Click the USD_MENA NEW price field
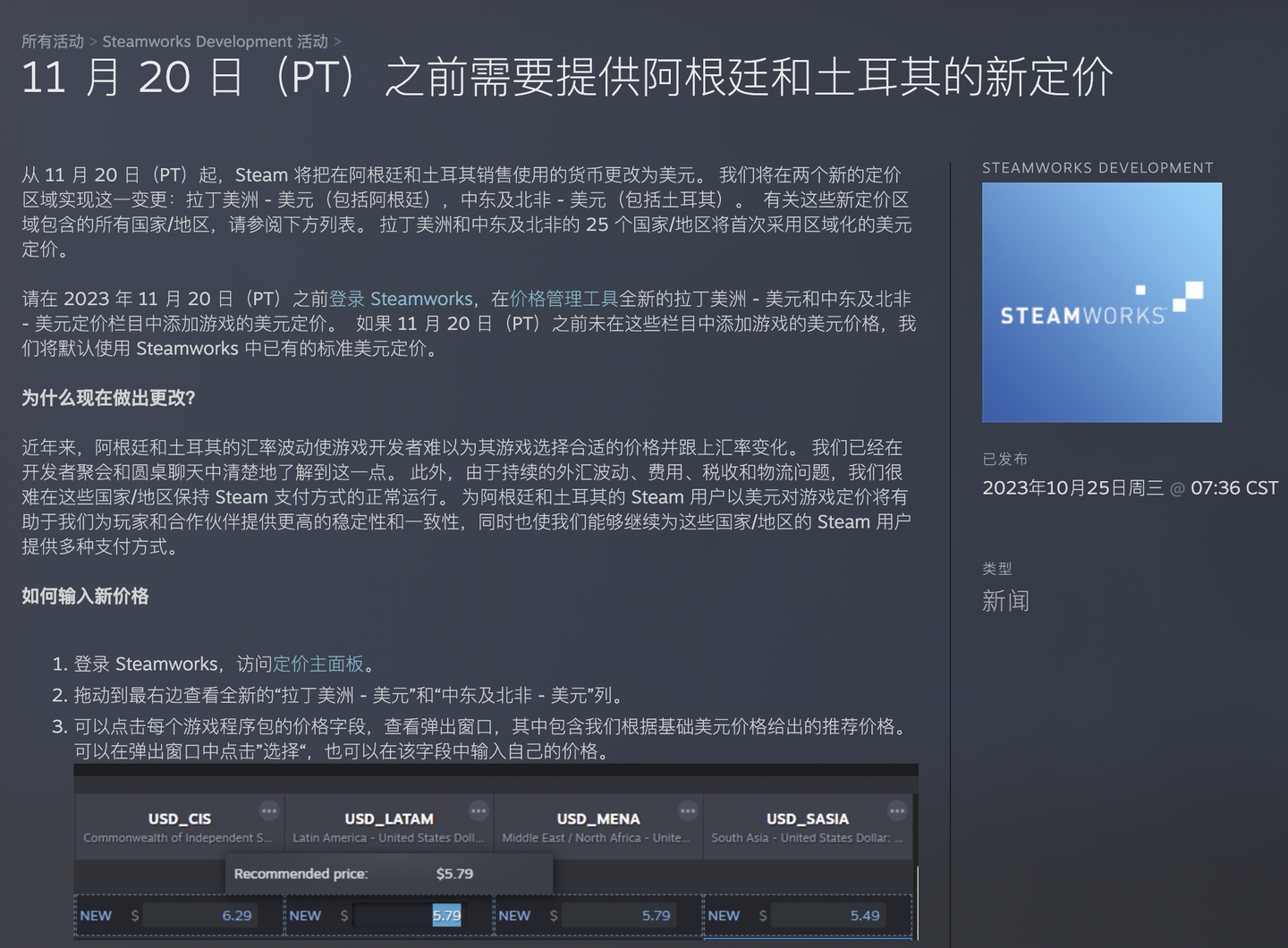 tap(620, 915)
